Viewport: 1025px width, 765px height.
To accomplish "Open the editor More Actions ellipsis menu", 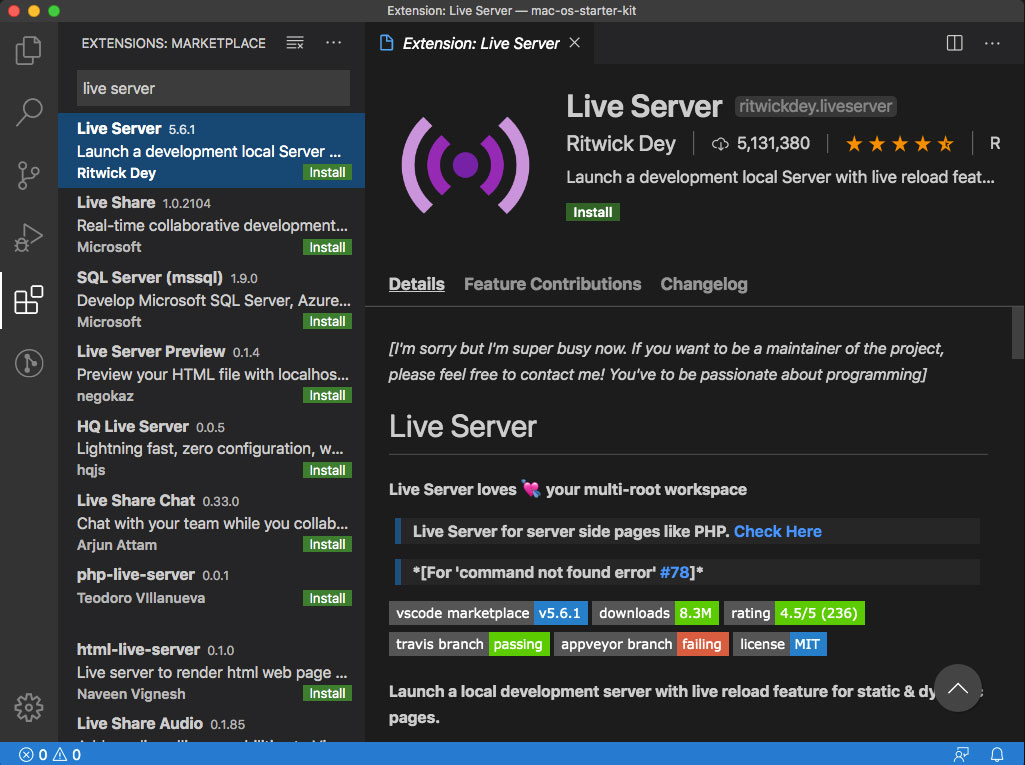I will 992,43.
